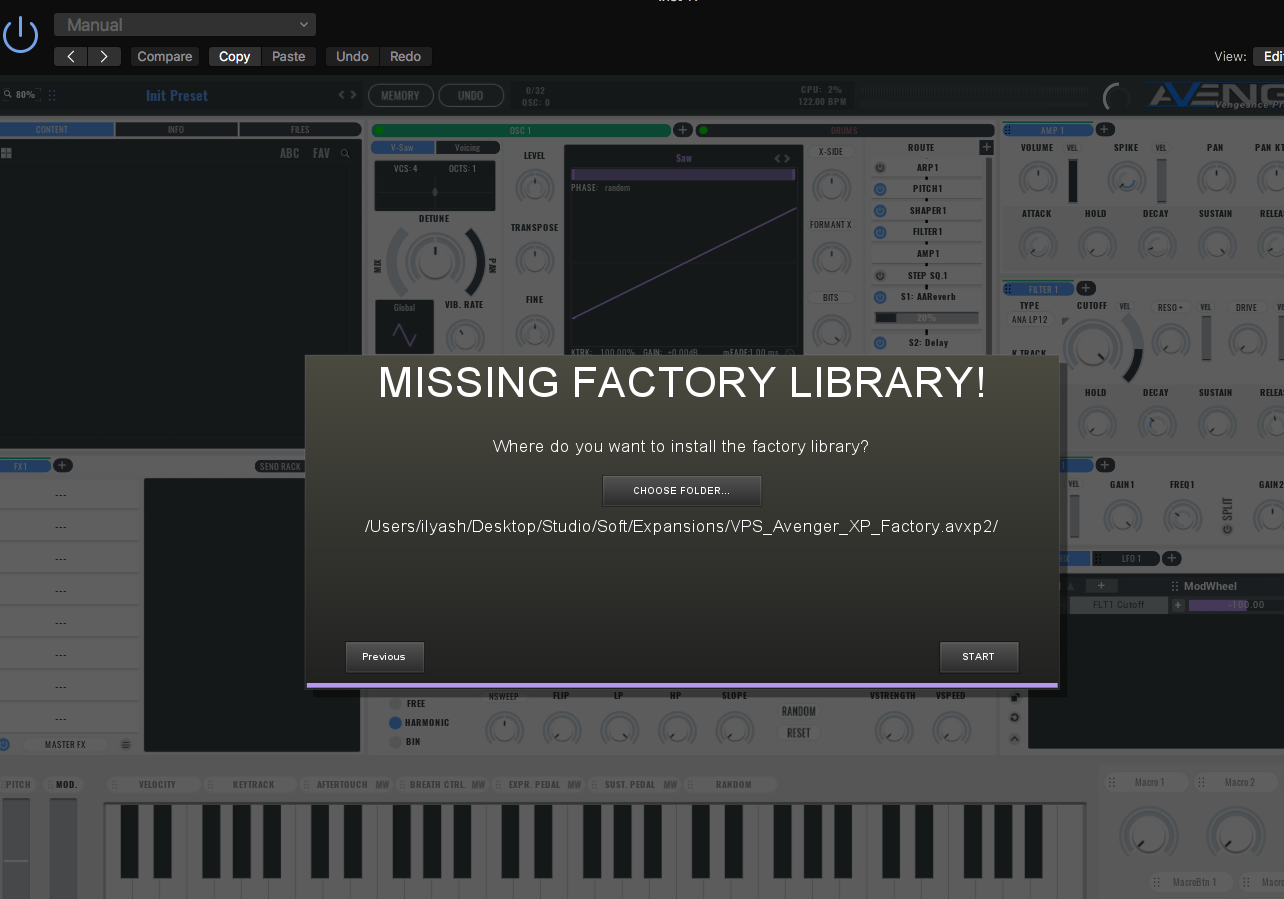This screenshot has height=899, width=1284.
Task: Add a new FX slot next to FX1
Action: pyautogui.click(x=62, y=465)
